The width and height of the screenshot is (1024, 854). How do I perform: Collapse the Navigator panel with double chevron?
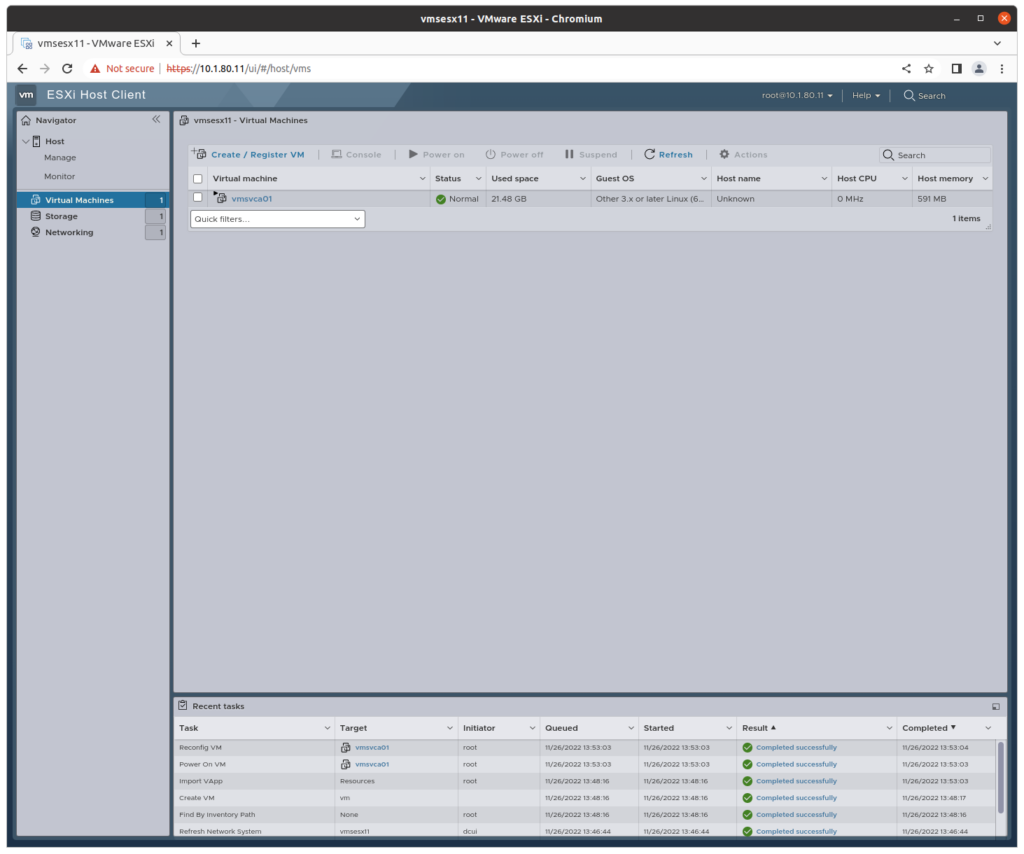click(x=156, y=119)
